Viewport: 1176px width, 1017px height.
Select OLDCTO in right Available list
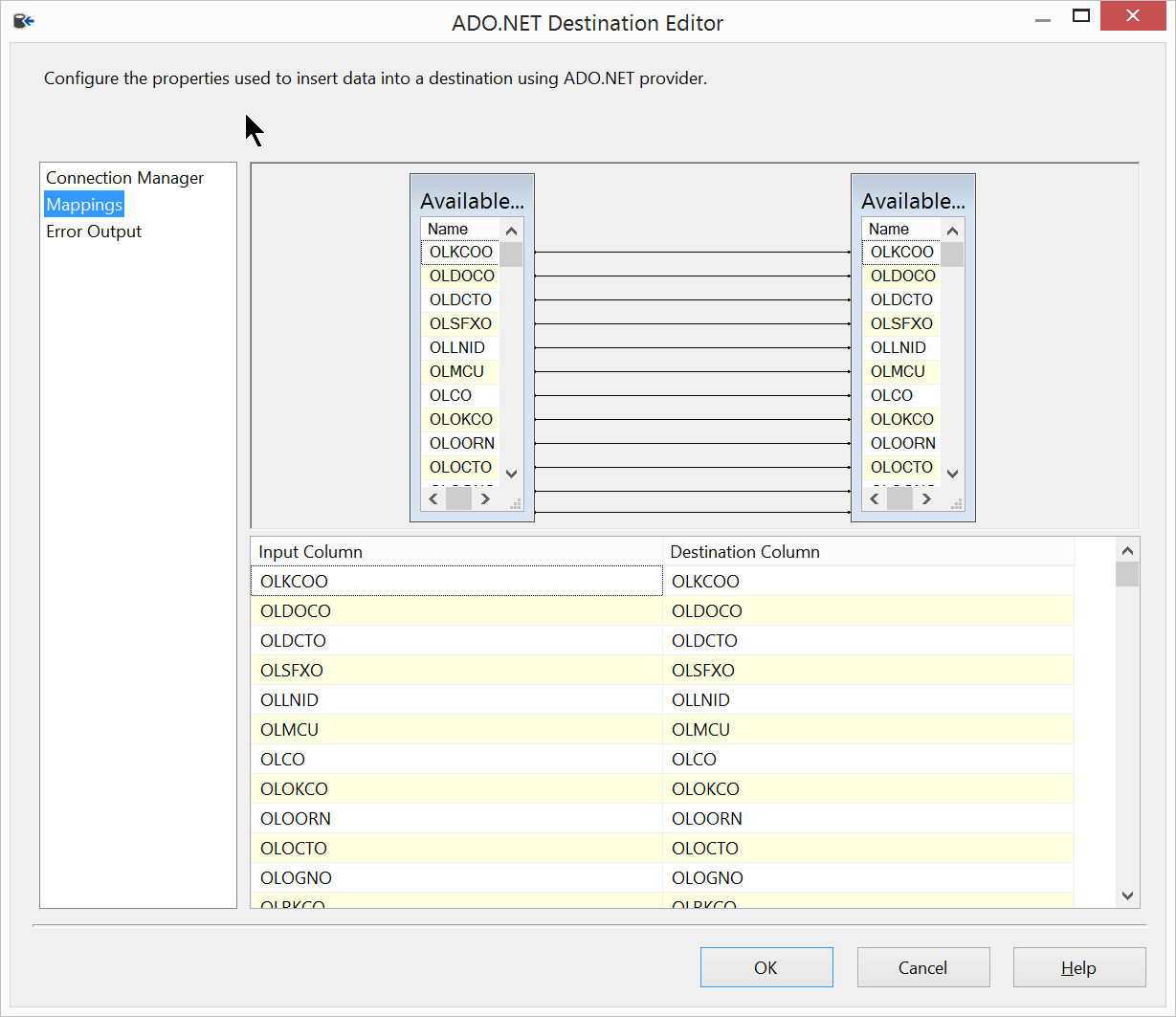901,300
